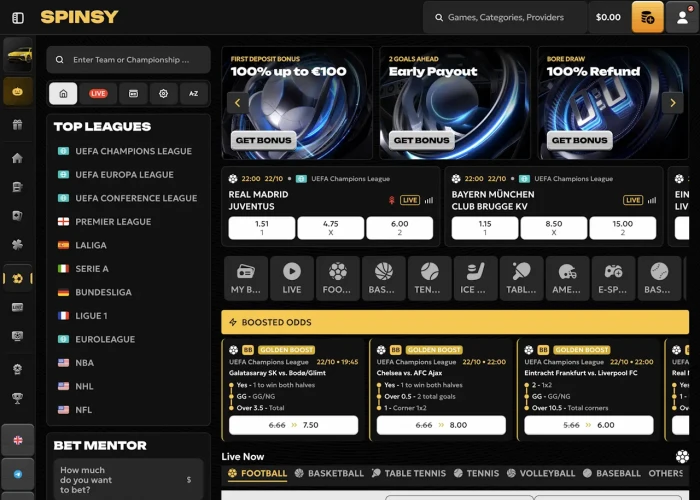
Task: Open the bet slip ticket tab icon
Action: click(133, 94)
